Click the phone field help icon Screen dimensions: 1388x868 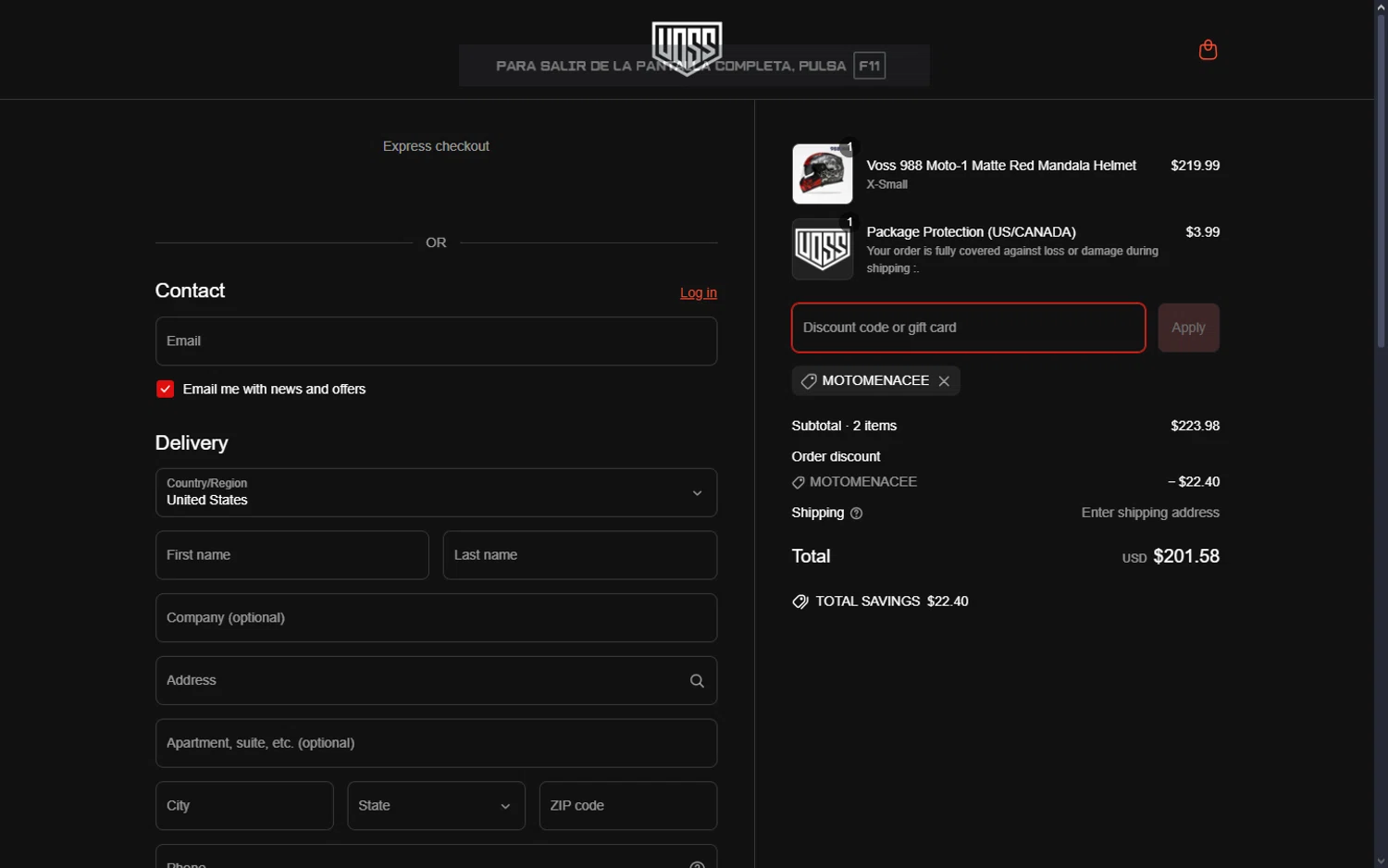[x=697, y=864]
